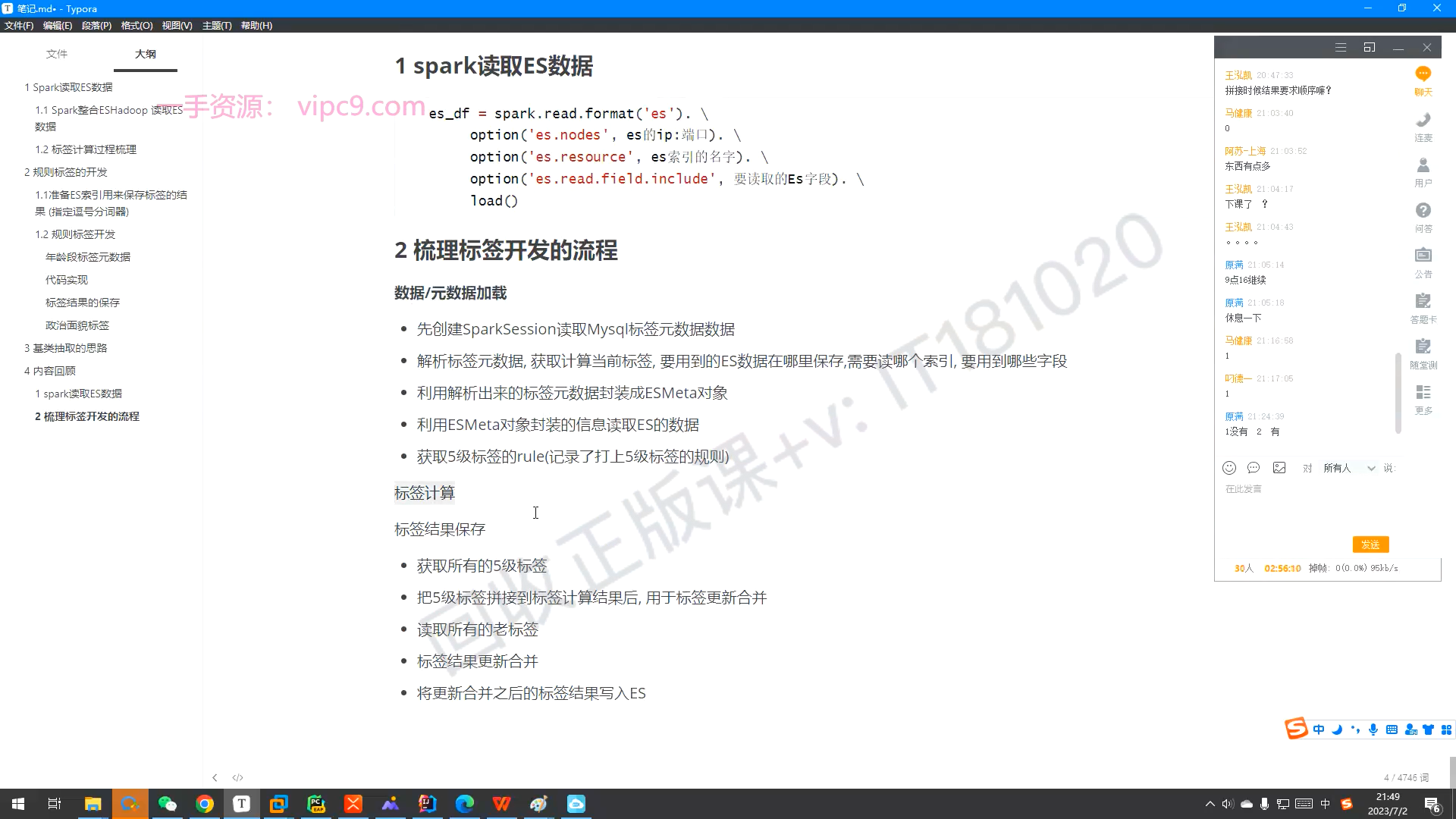Screen dimensions: 1456x819
Task: Open the 所有人 recipient dropdown
Action: click(1349, 468)
